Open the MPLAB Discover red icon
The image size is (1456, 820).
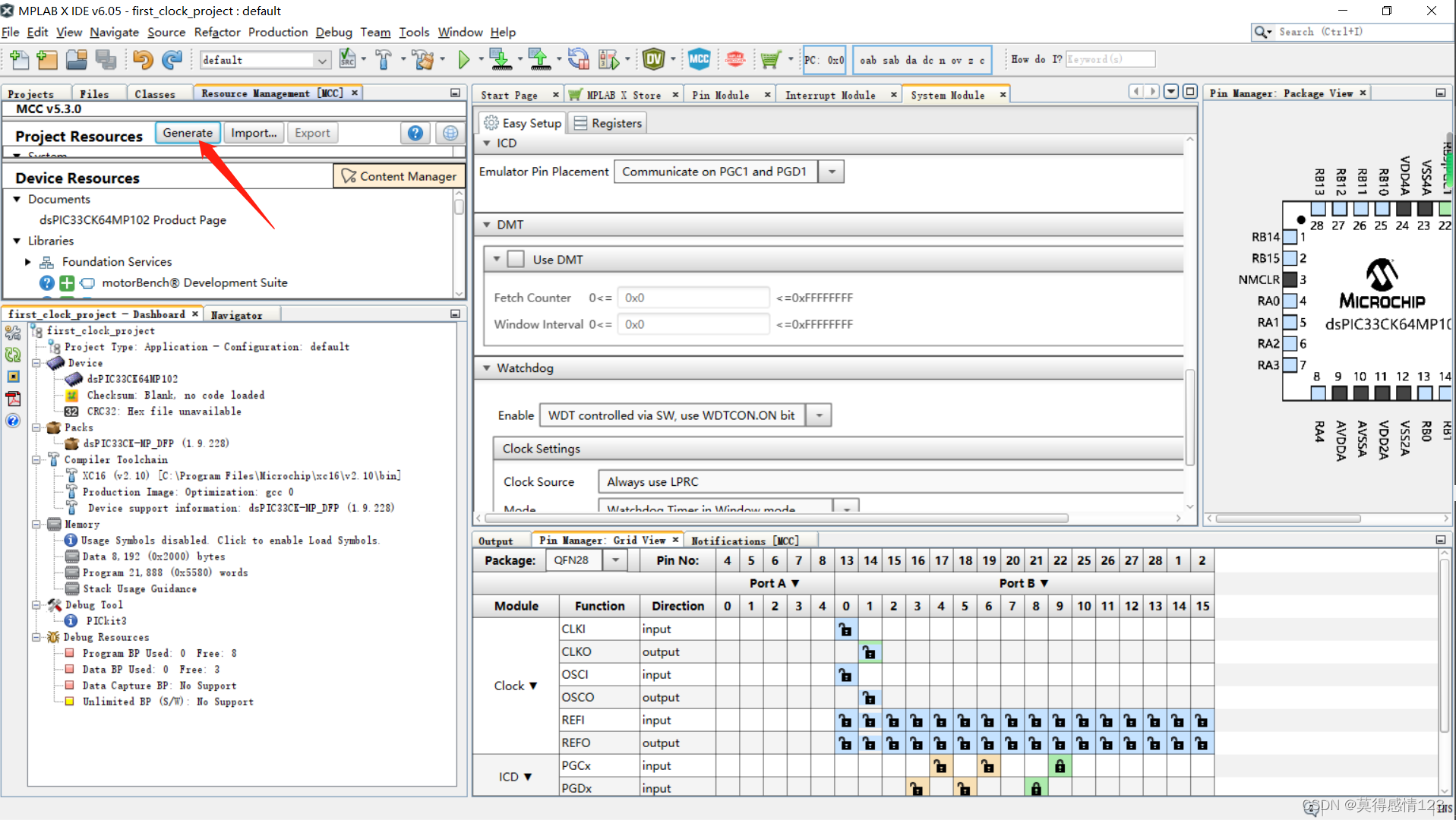[x=735, y=59]
